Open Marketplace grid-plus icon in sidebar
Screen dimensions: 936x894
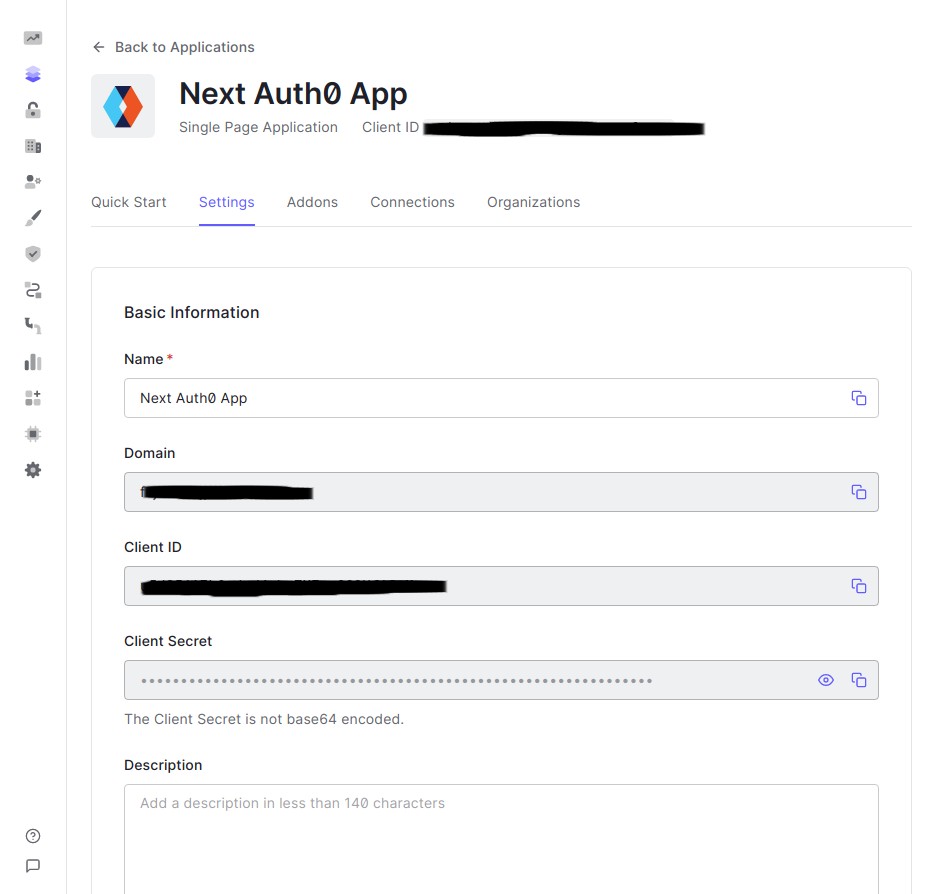point(33,398)
